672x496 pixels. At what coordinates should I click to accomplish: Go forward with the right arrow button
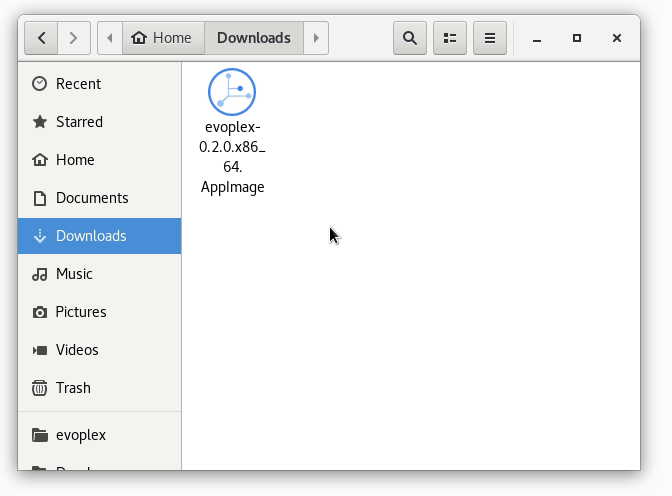74,38
